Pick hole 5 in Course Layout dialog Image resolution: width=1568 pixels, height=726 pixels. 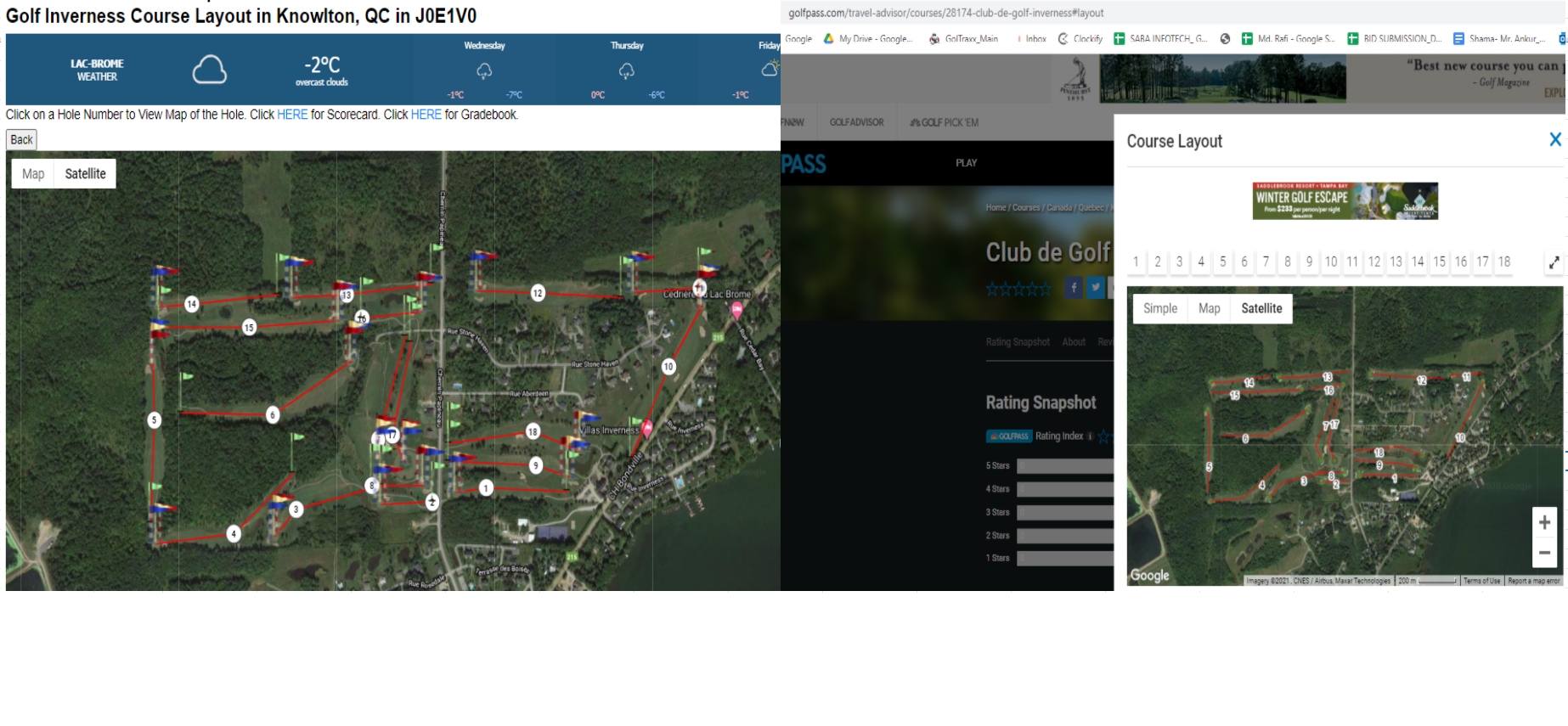[1223, 262]
